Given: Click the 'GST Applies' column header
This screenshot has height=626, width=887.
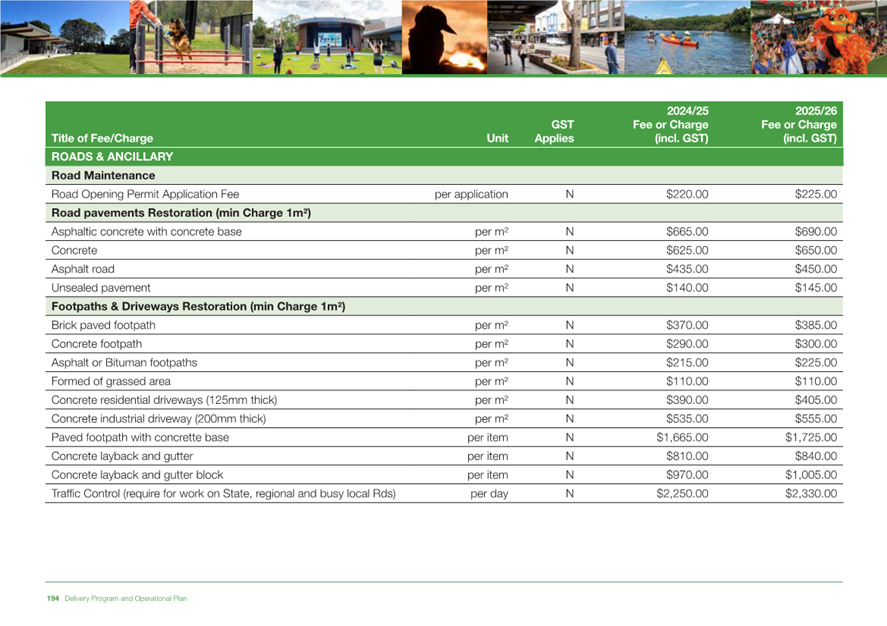Looking at the screenshot, I should tap(554, 131).
